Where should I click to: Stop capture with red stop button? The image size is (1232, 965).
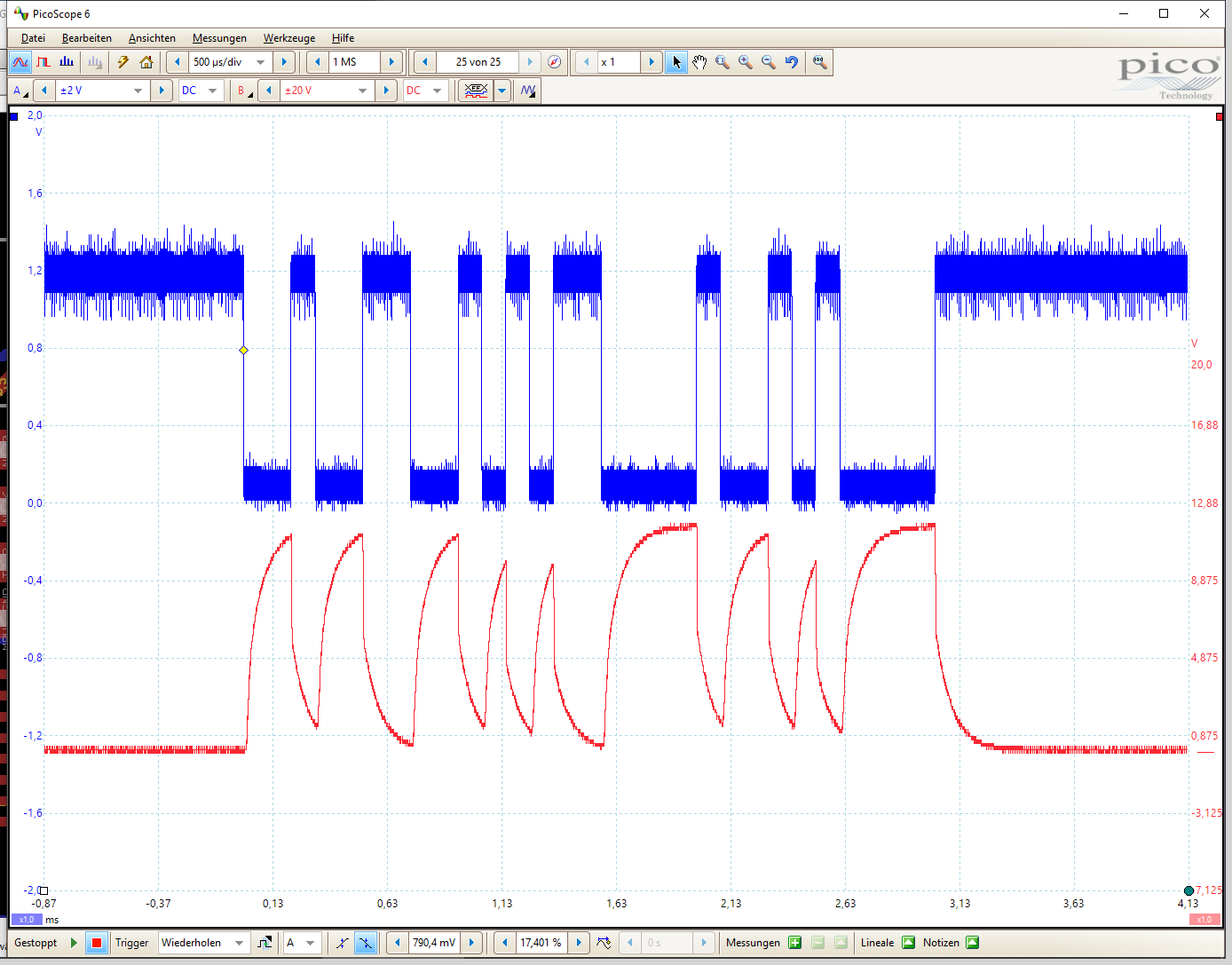click(97, 943)
